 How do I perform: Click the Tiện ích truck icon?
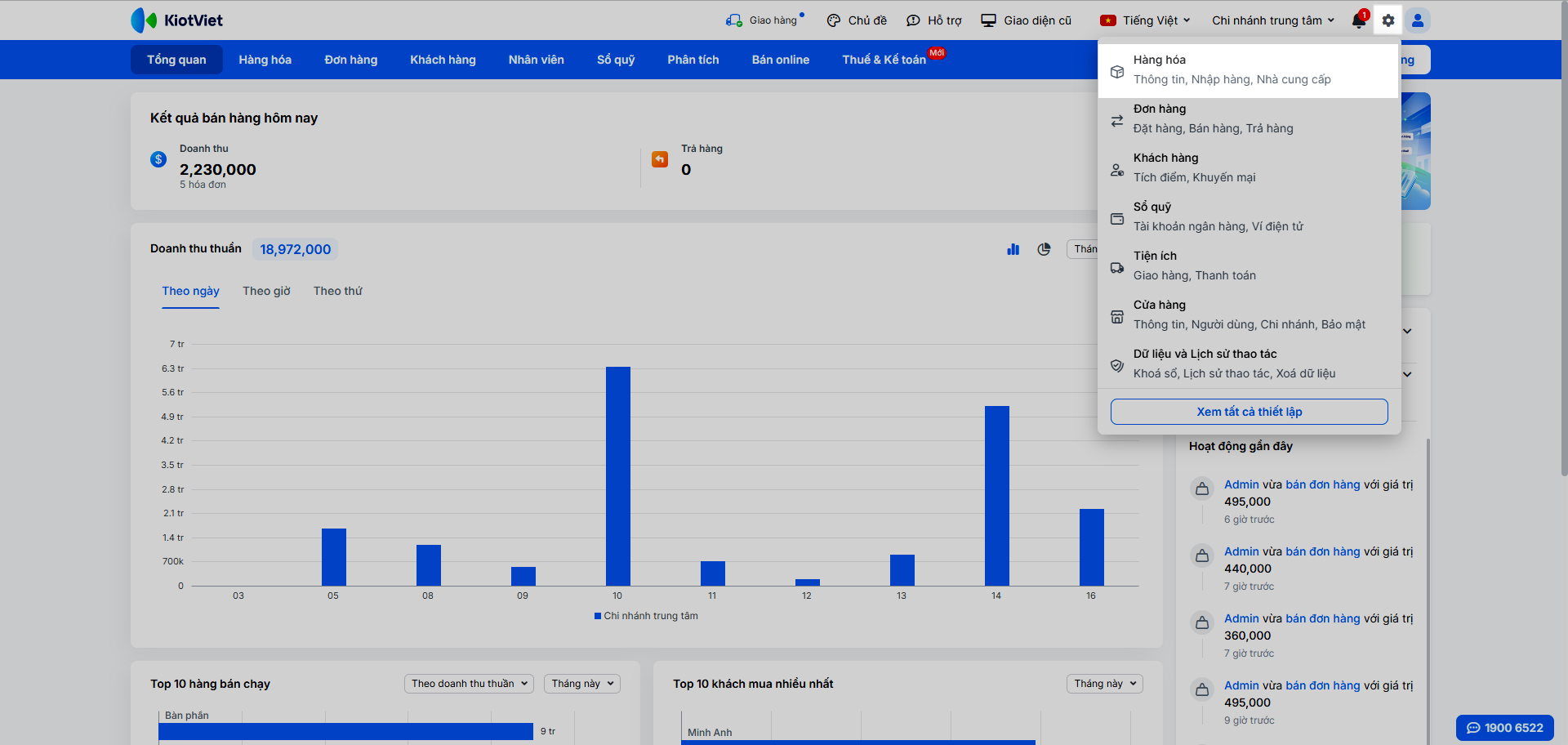click(x=1117, y=267)
